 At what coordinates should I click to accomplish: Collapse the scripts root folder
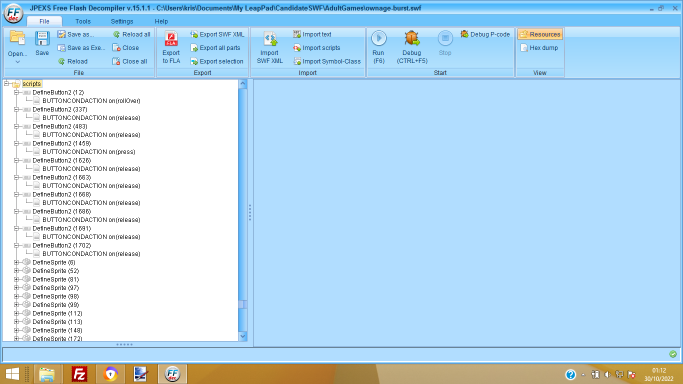click(7, 84)
